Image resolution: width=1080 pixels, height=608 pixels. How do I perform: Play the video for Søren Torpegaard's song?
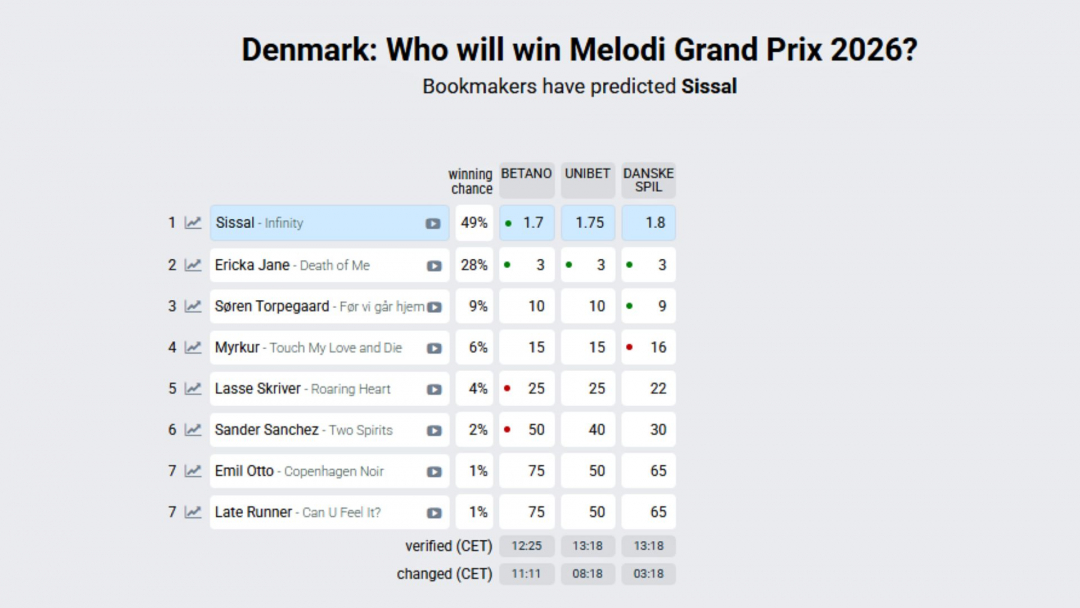point(434,307)
